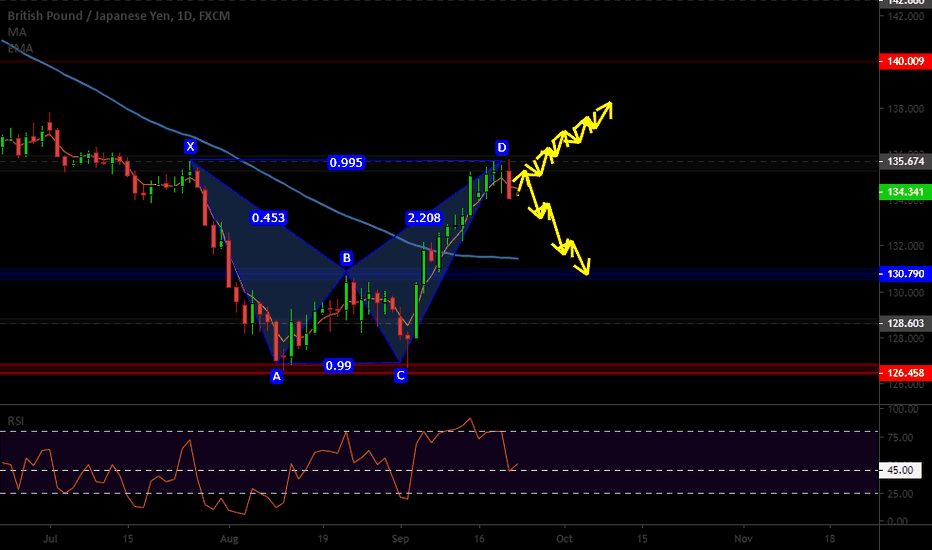Screen dimensions: 932x550
Task: Select the 0.995 ratio label
Action: point(346,162)
